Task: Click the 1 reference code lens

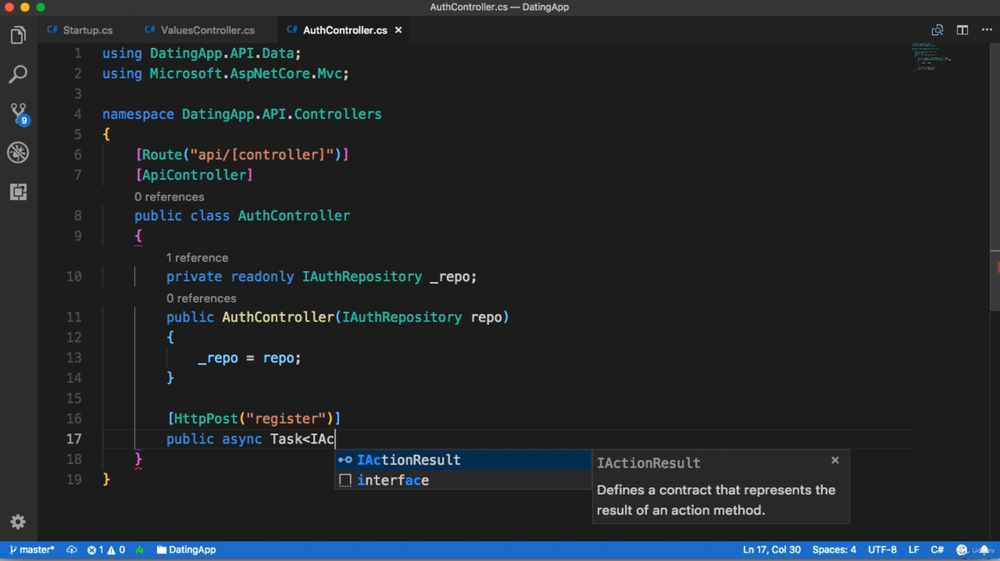Action: coord(197,258)
